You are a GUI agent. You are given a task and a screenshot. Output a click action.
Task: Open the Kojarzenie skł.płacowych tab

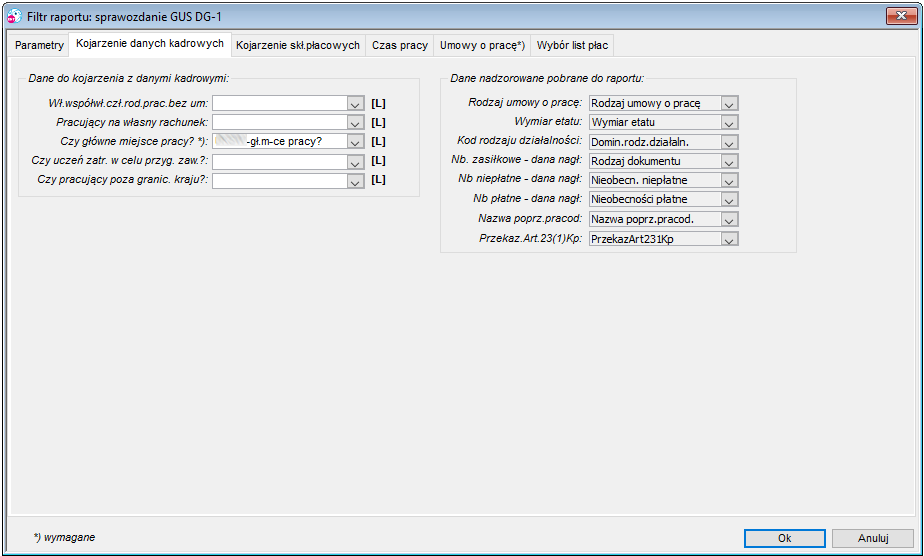pos(298,45)
